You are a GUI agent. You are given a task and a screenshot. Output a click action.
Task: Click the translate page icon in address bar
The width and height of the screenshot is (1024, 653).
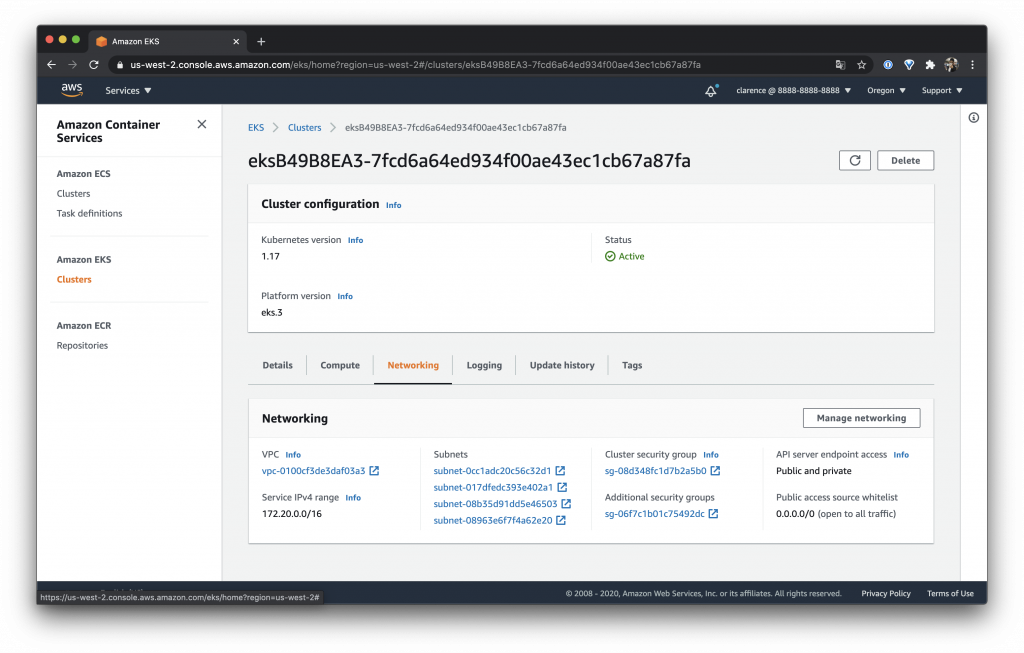(x=840, y=65)
